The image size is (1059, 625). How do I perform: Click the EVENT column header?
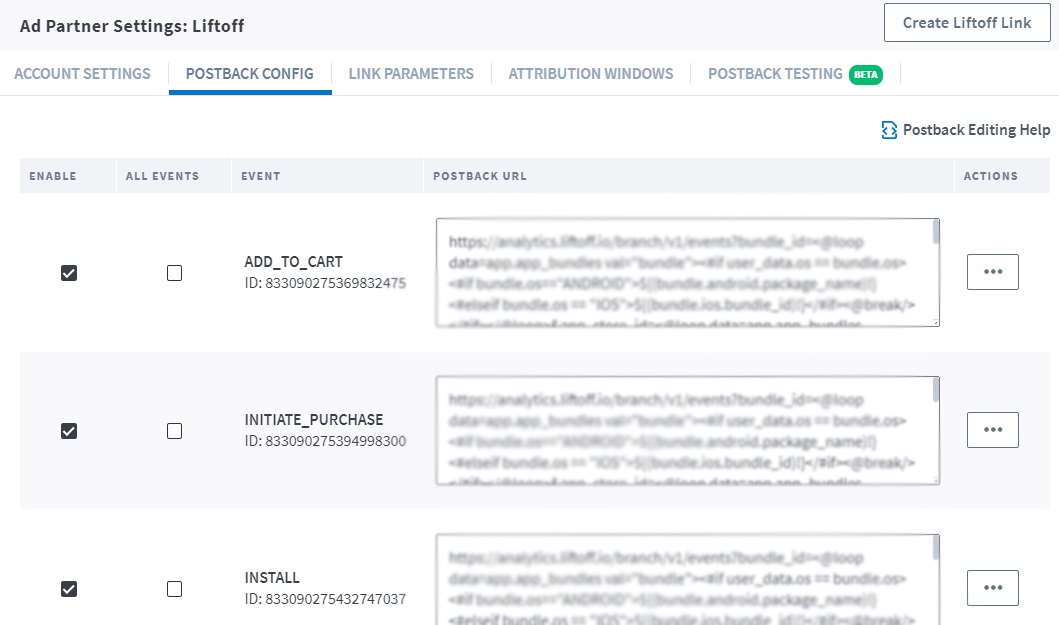click(261, 176)
